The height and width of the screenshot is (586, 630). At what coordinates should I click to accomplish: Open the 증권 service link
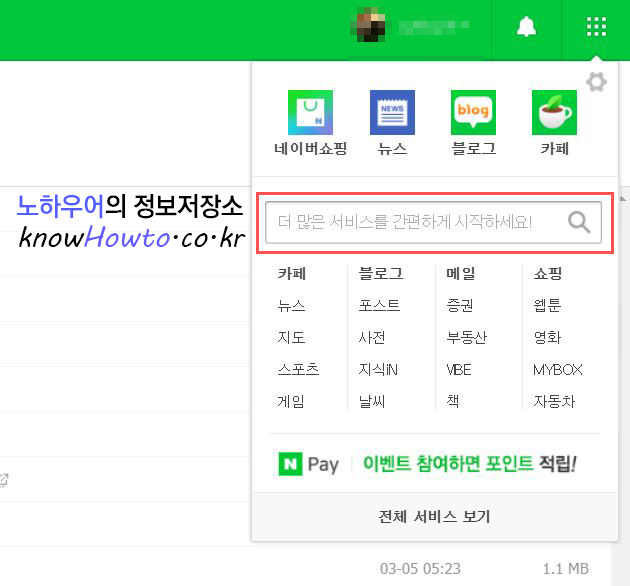pos(460,305)
